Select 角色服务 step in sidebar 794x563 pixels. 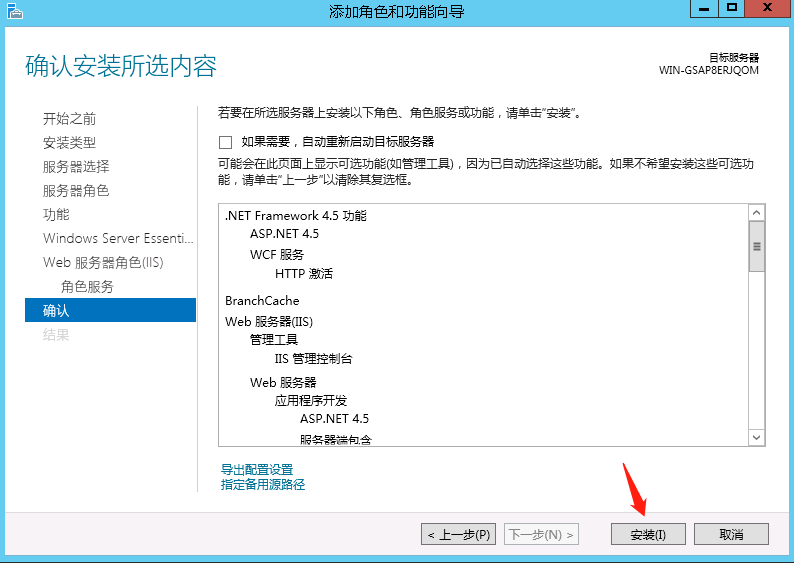coord(87,287)
